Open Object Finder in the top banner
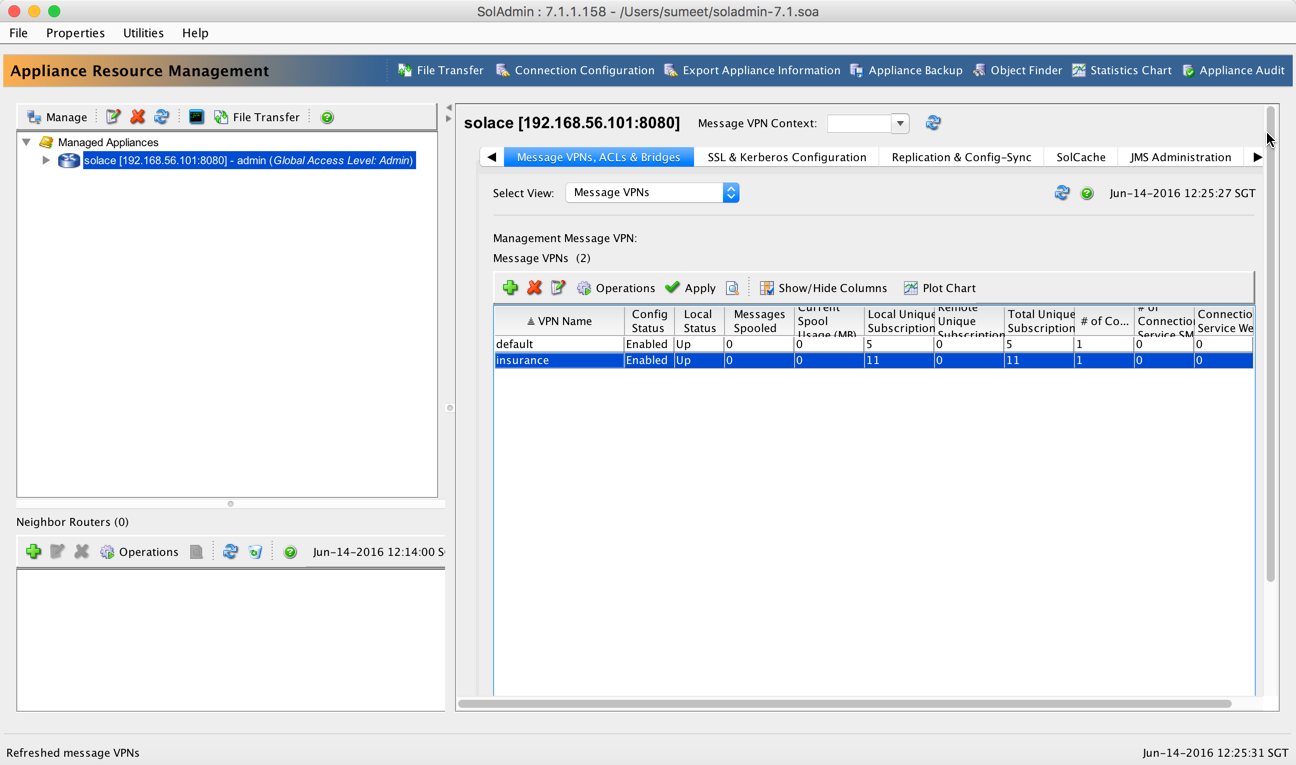1296x765 pixels. click(1017, 70)
